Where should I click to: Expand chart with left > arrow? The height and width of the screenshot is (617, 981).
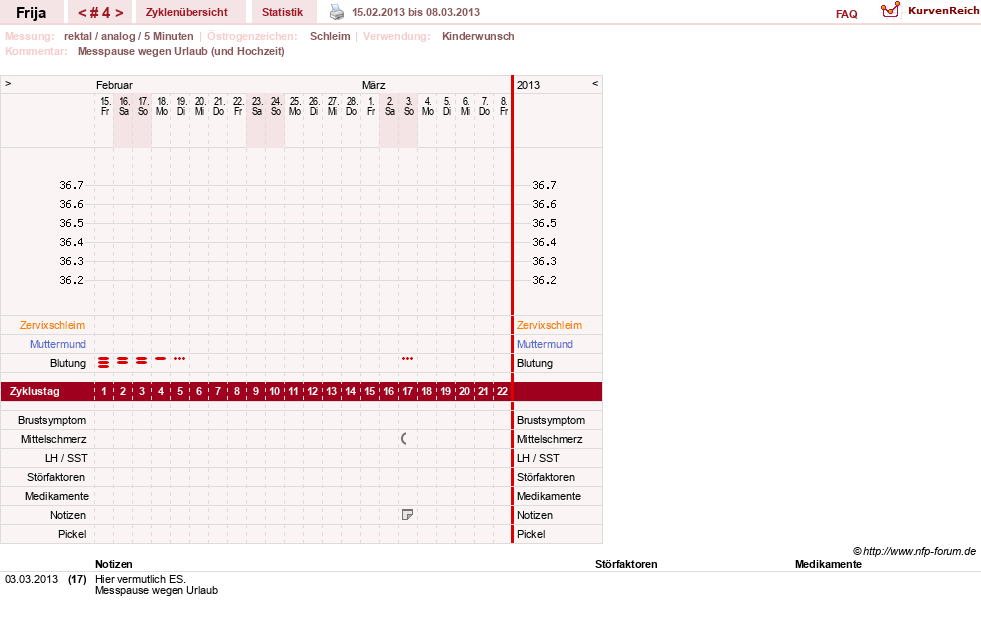coord(8,83)
